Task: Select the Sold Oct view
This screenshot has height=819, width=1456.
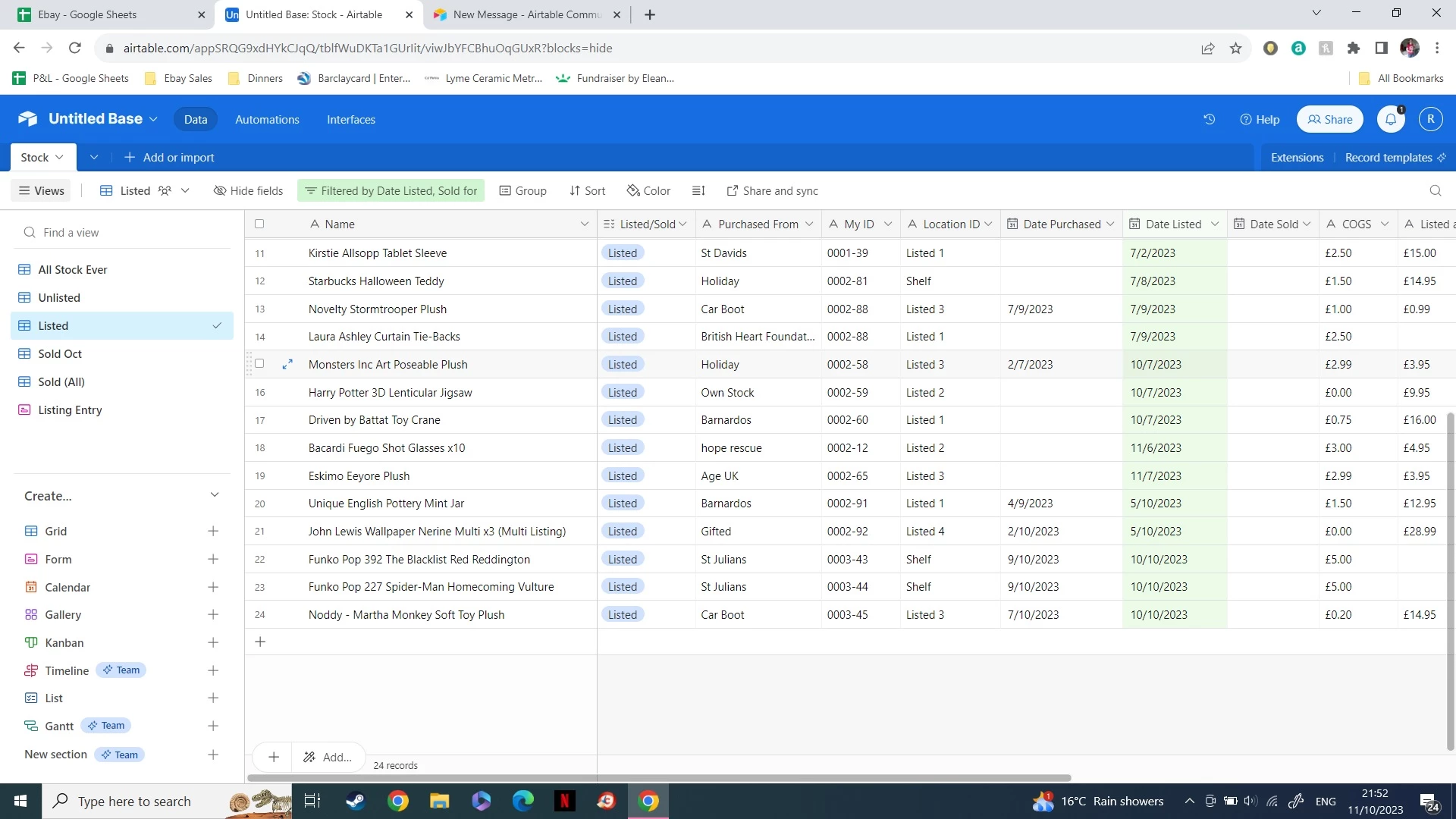Action: point(60,353)
